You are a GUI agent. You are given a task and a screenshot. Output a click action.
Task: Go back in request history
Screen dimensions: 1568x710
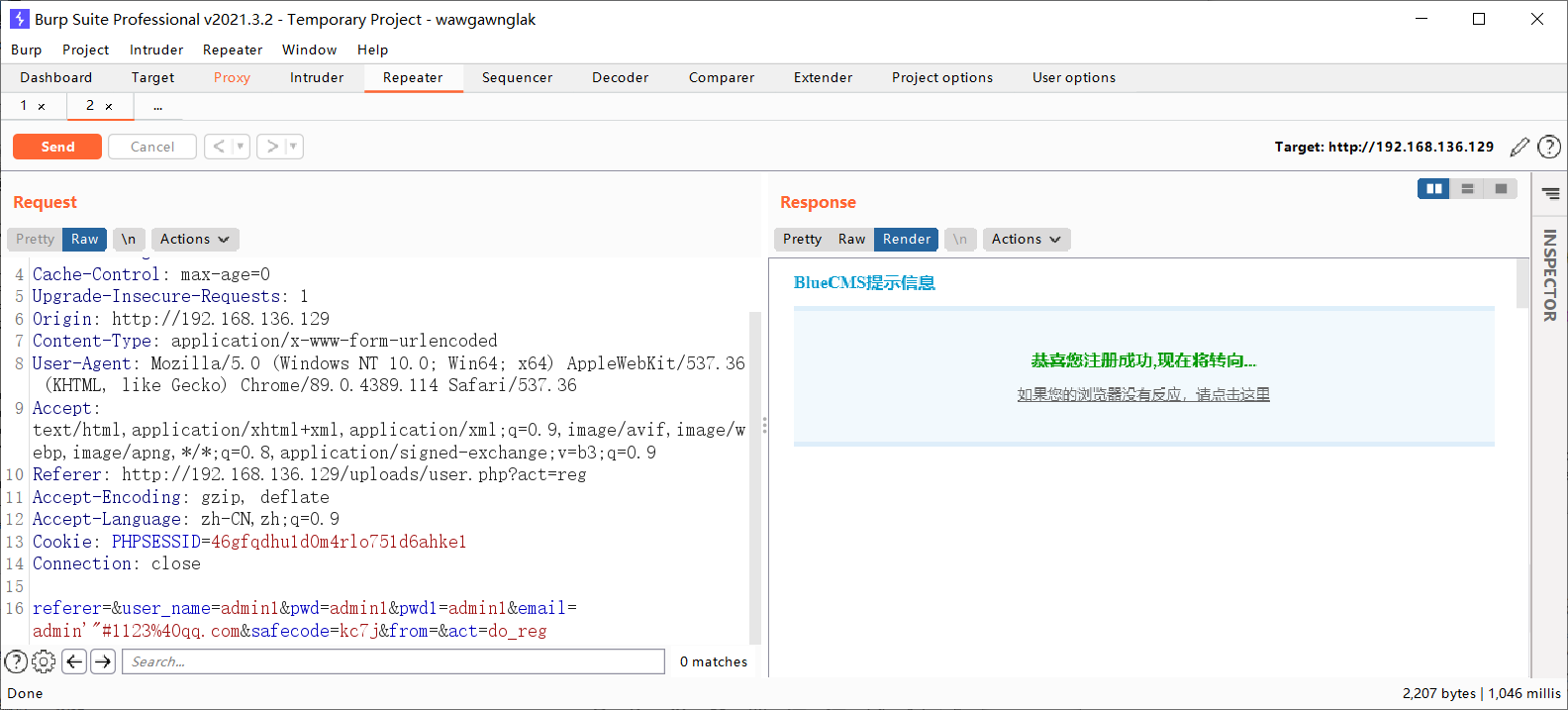point(219,147)
